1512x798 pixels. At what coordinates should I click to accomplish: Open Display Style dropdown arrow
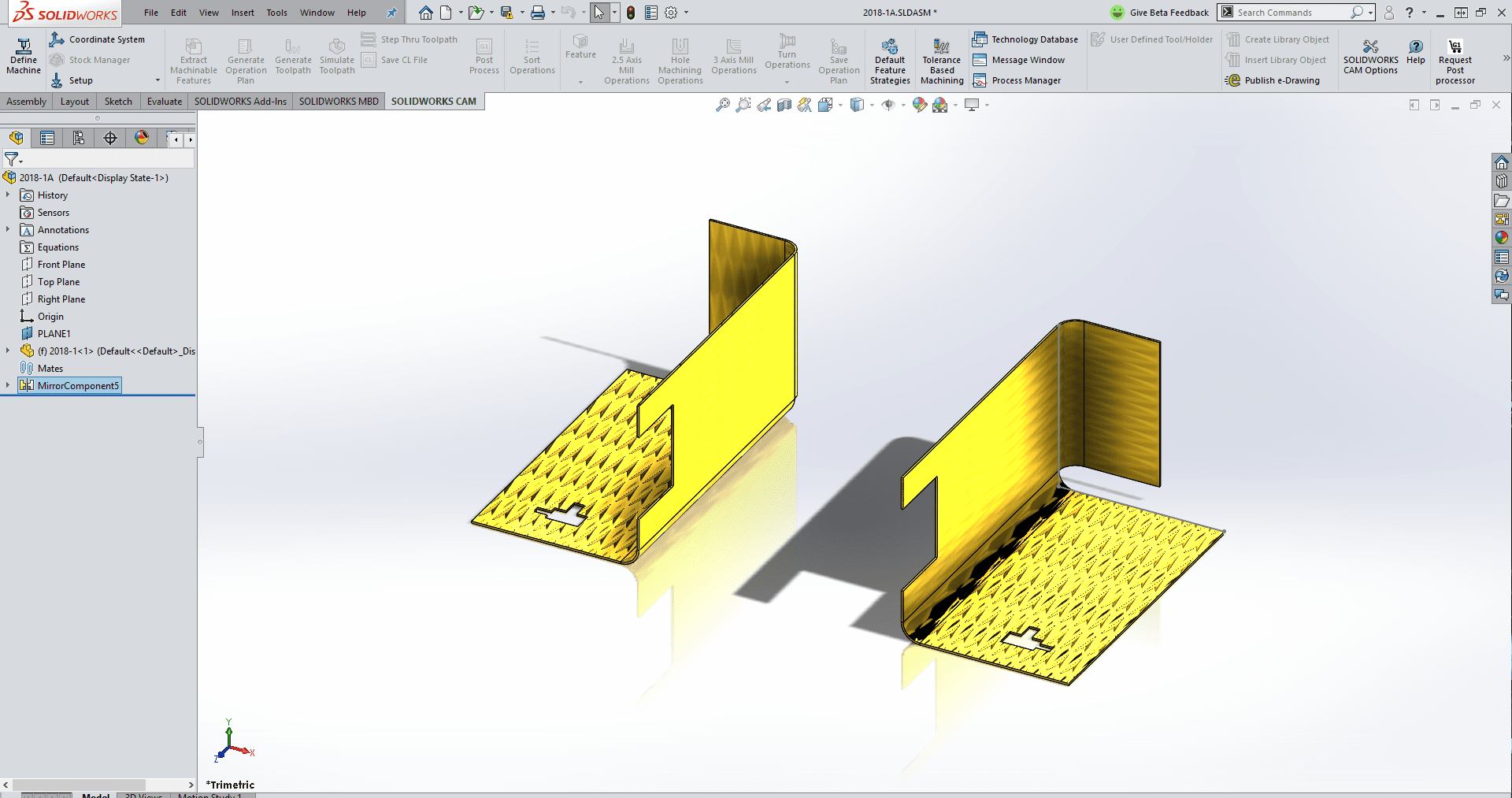click(872, 105)
